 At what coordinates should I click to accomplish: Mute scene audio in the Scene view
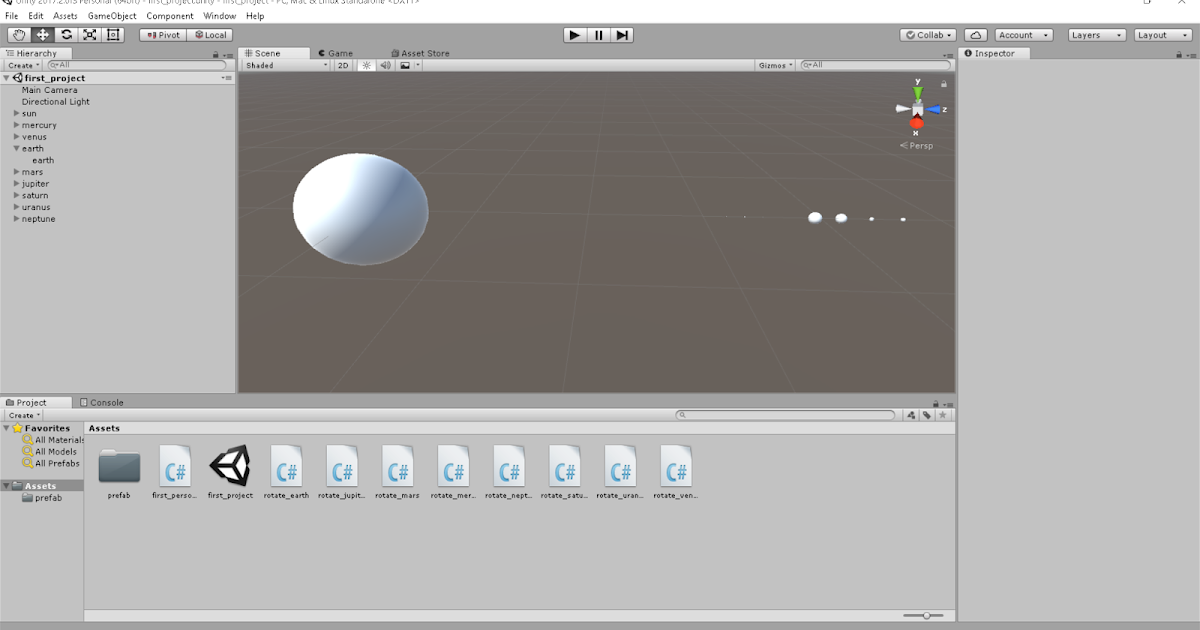click(x=384, y=64)
